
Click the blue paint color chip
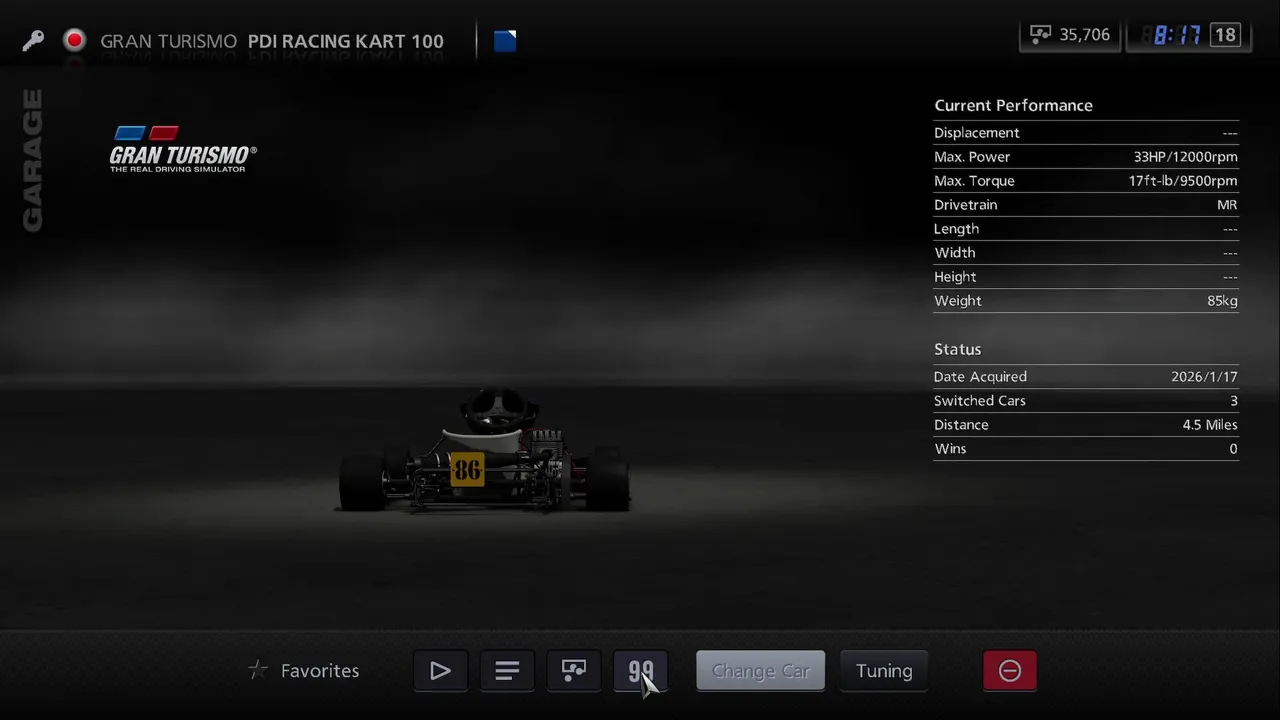505,41
